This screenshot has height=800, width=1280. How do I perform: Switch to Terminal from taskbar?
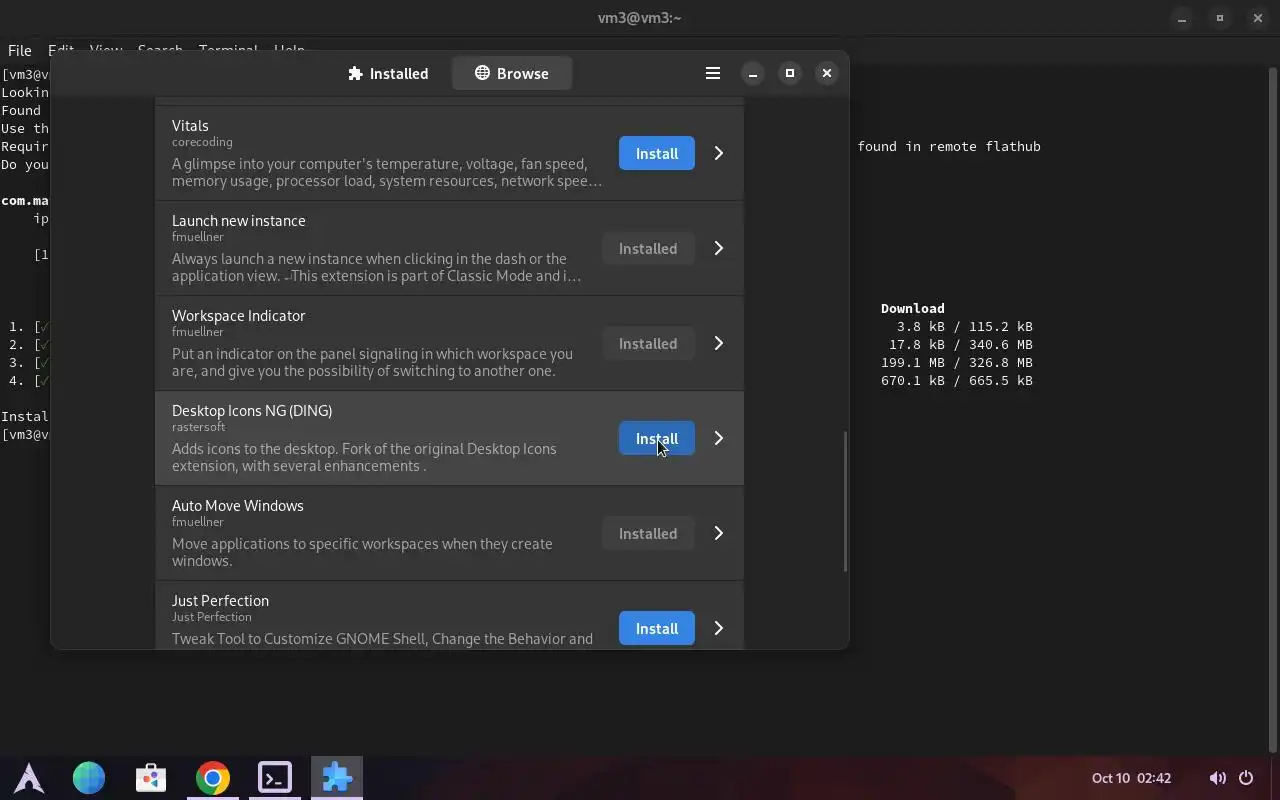tap(275, 777)
